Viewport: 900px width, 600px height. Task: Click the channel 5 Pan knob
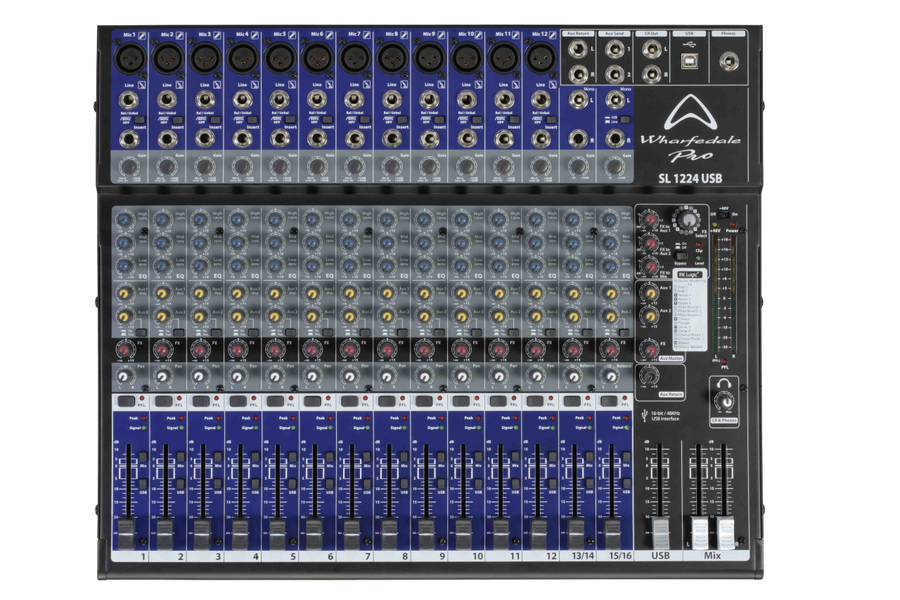[275, 377]
